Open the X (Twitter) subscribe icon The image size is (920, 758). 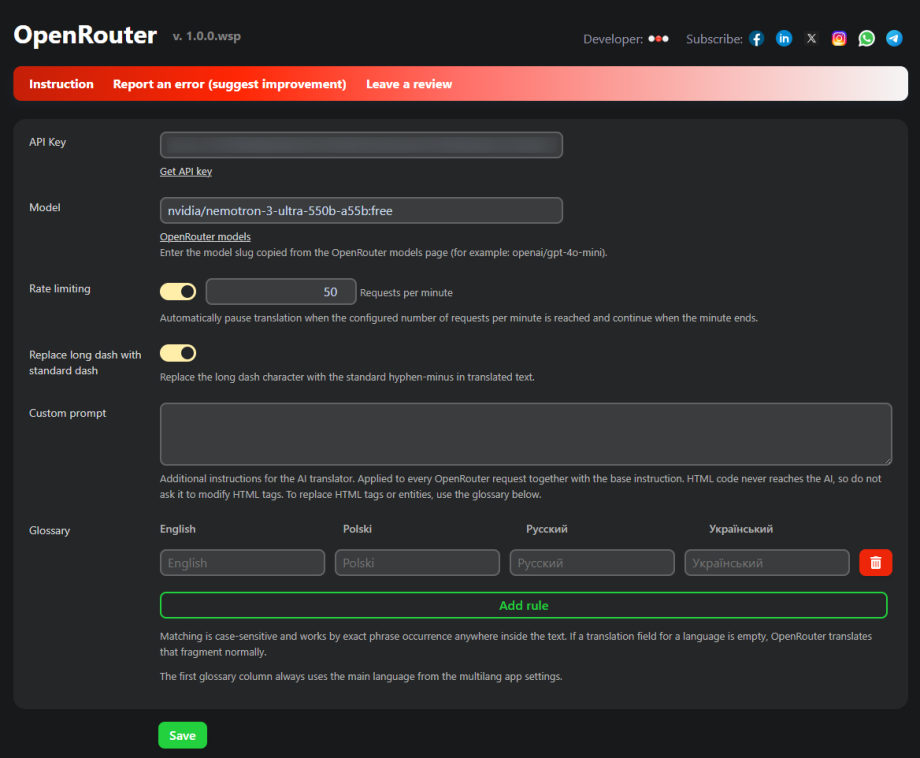pyautogui.click(x=811, y=39)
